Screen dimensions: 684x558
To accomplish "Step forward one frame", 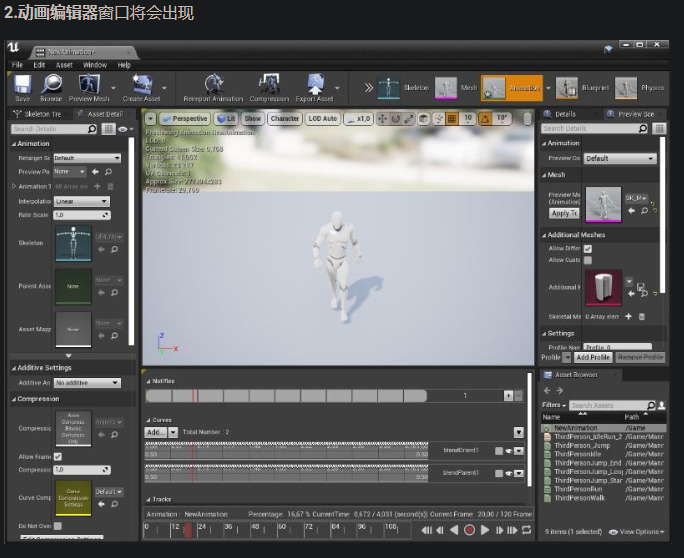I will coord(499,530).
